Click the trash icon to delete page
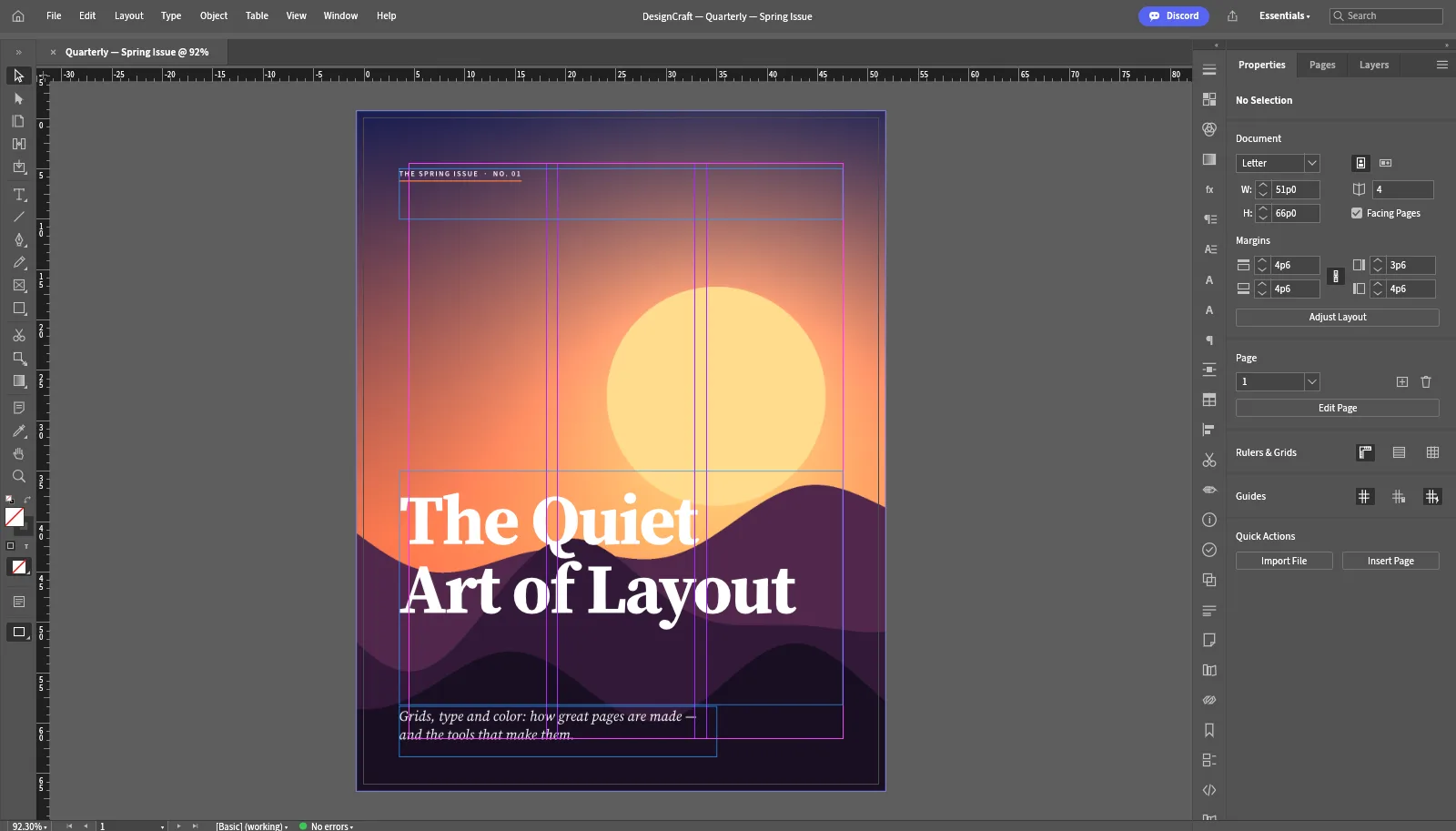 click(1426, 382)
